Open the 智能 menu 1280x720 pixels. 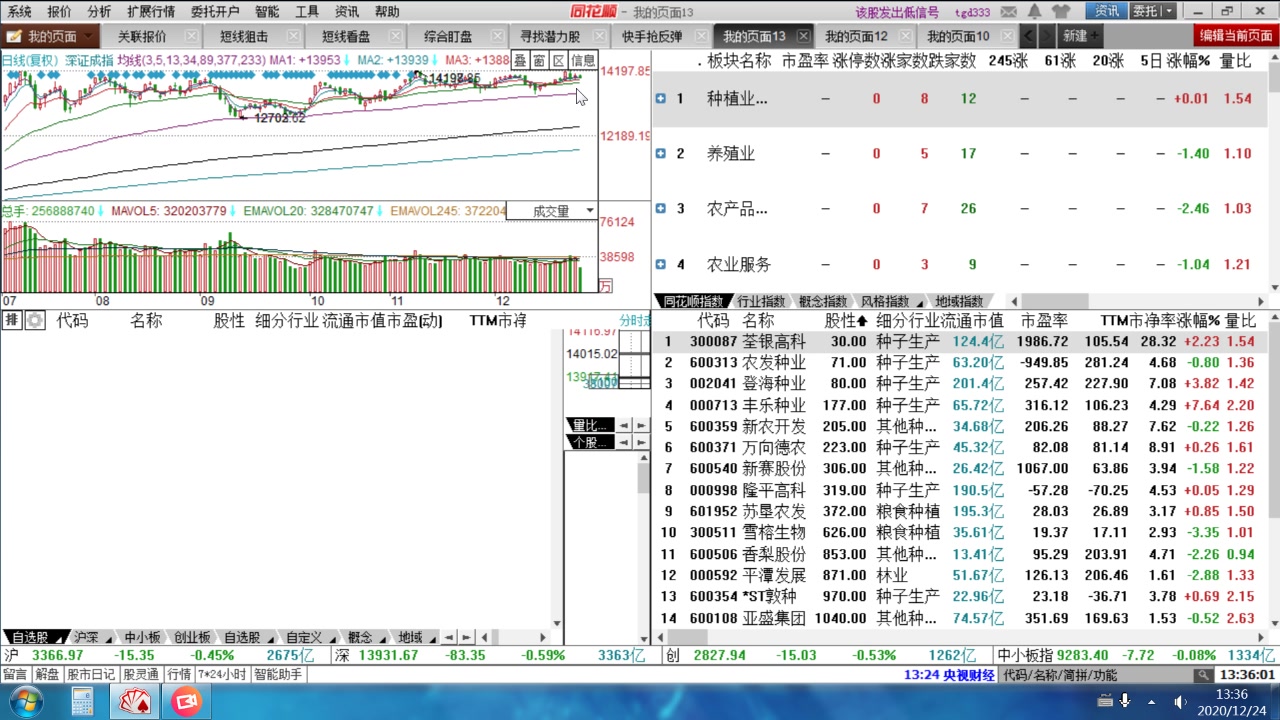[267, 11]
